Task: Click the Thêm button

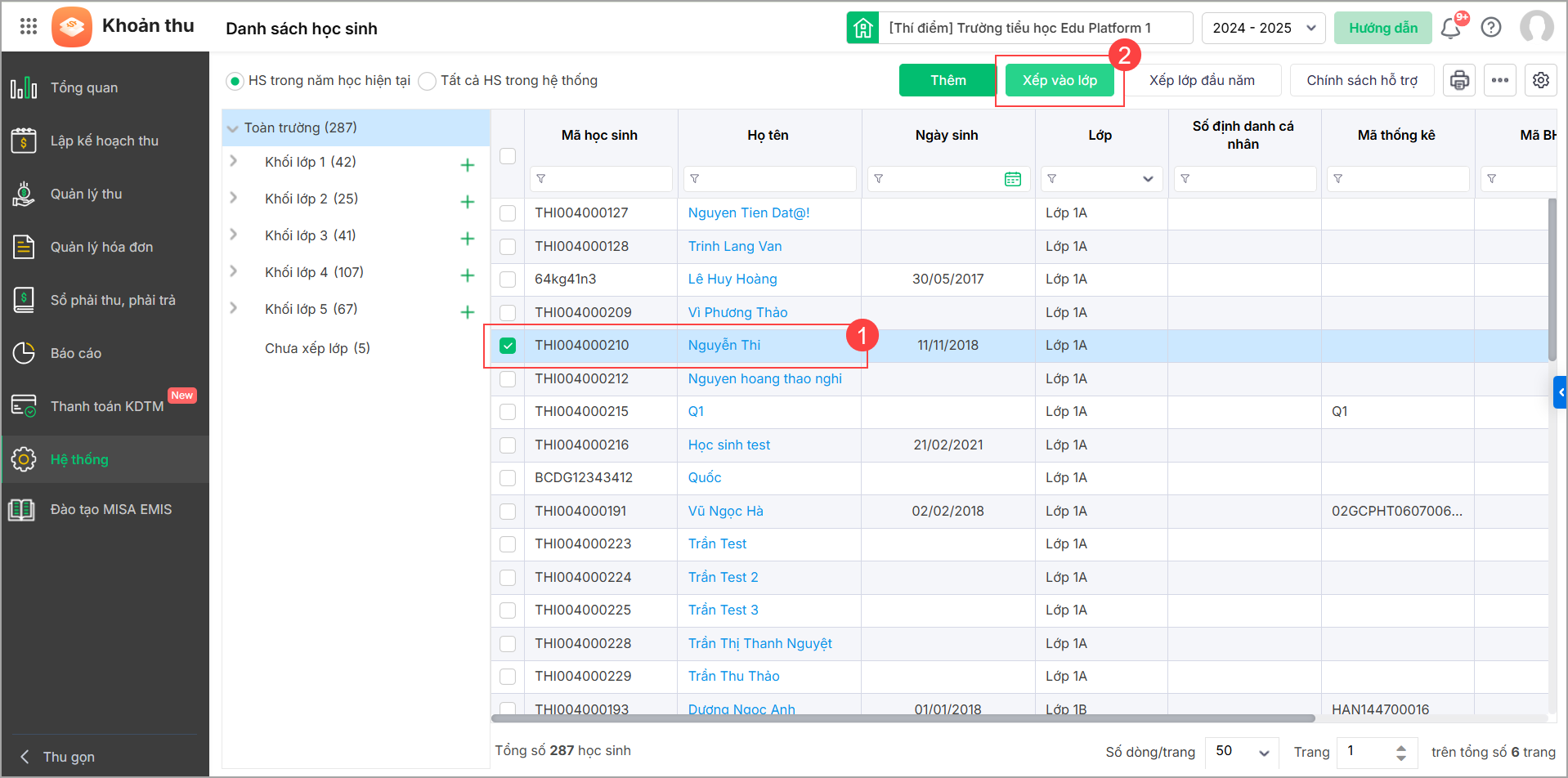Action: 948,80
